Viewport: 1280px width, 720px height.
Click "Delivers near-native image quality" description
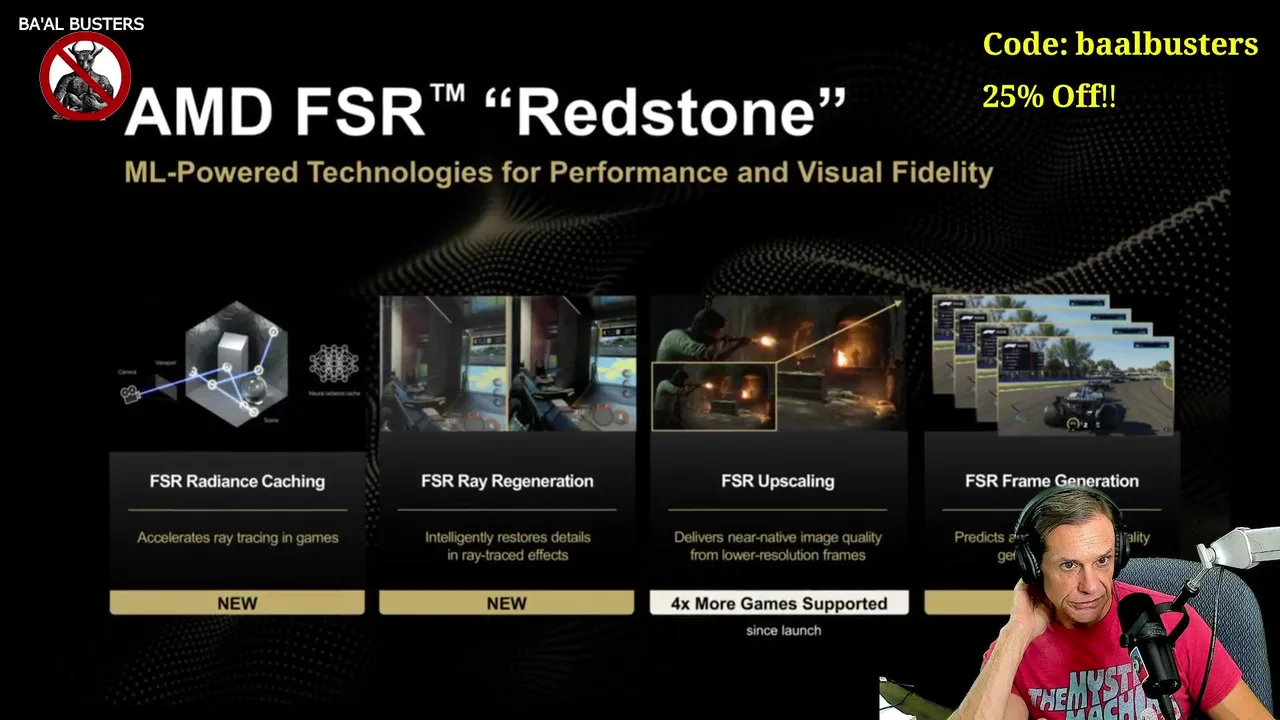pos(778,546)
